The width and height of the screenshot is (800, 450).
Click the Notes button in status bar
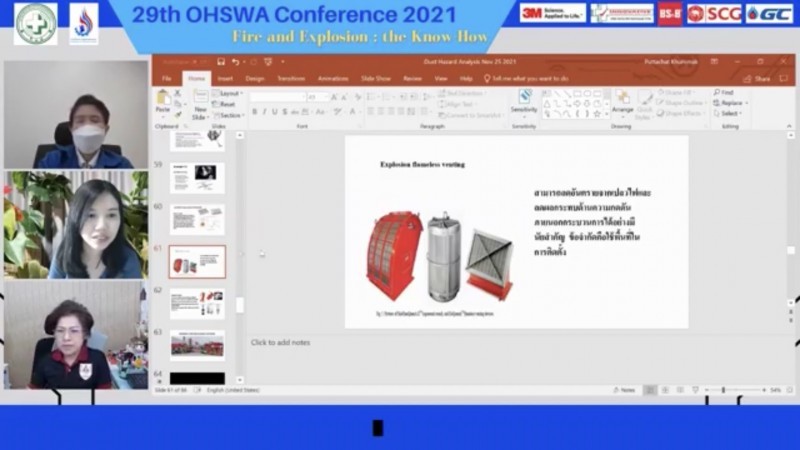pos(622,390)
